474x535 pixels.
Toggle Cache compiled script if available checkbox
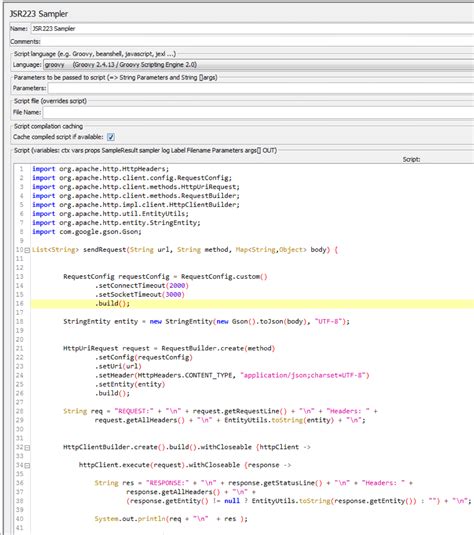click(x=111, y=137)
